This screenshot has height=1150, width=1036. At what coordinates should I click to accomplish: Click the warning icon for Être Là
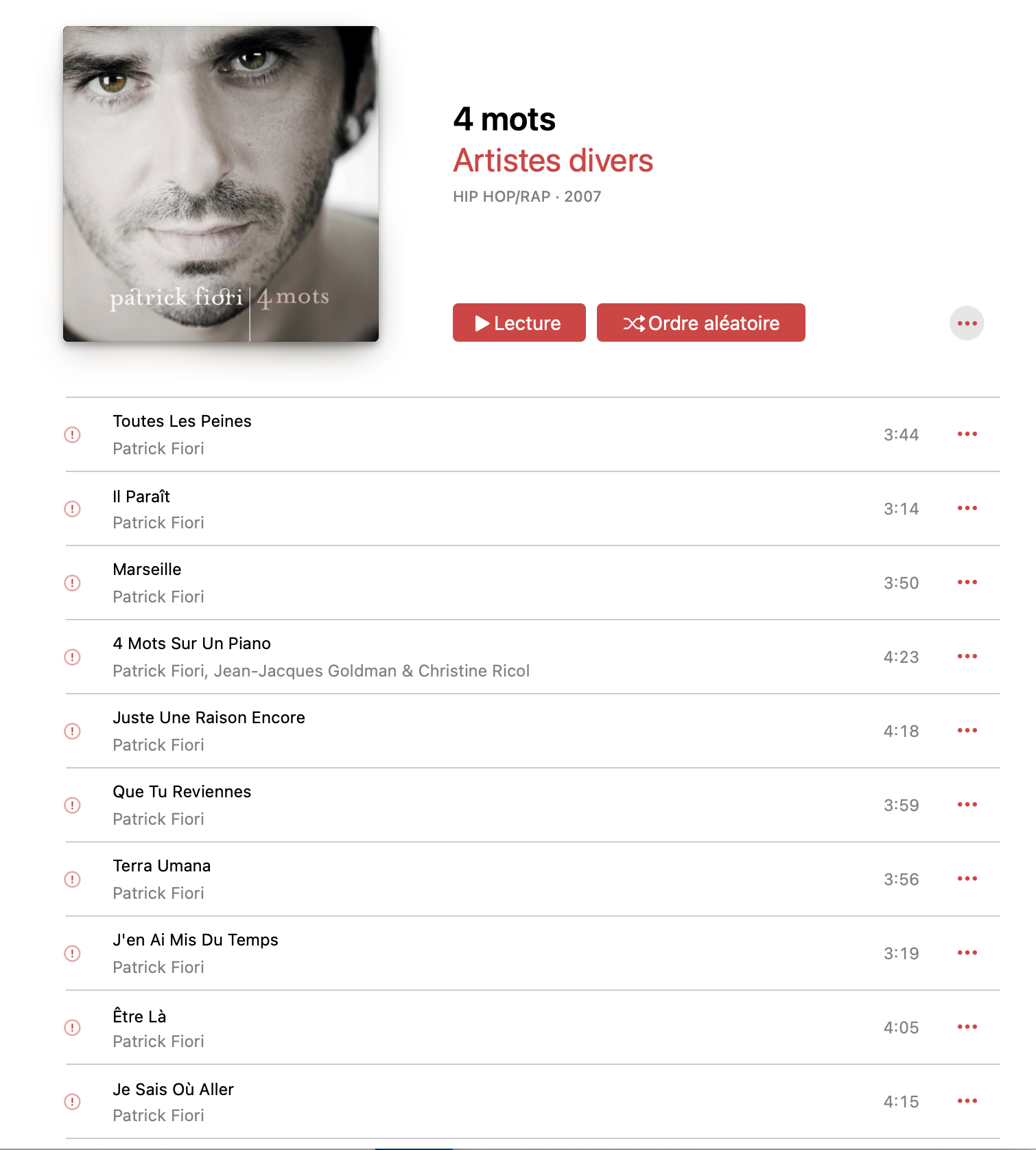click(72, 1027)
